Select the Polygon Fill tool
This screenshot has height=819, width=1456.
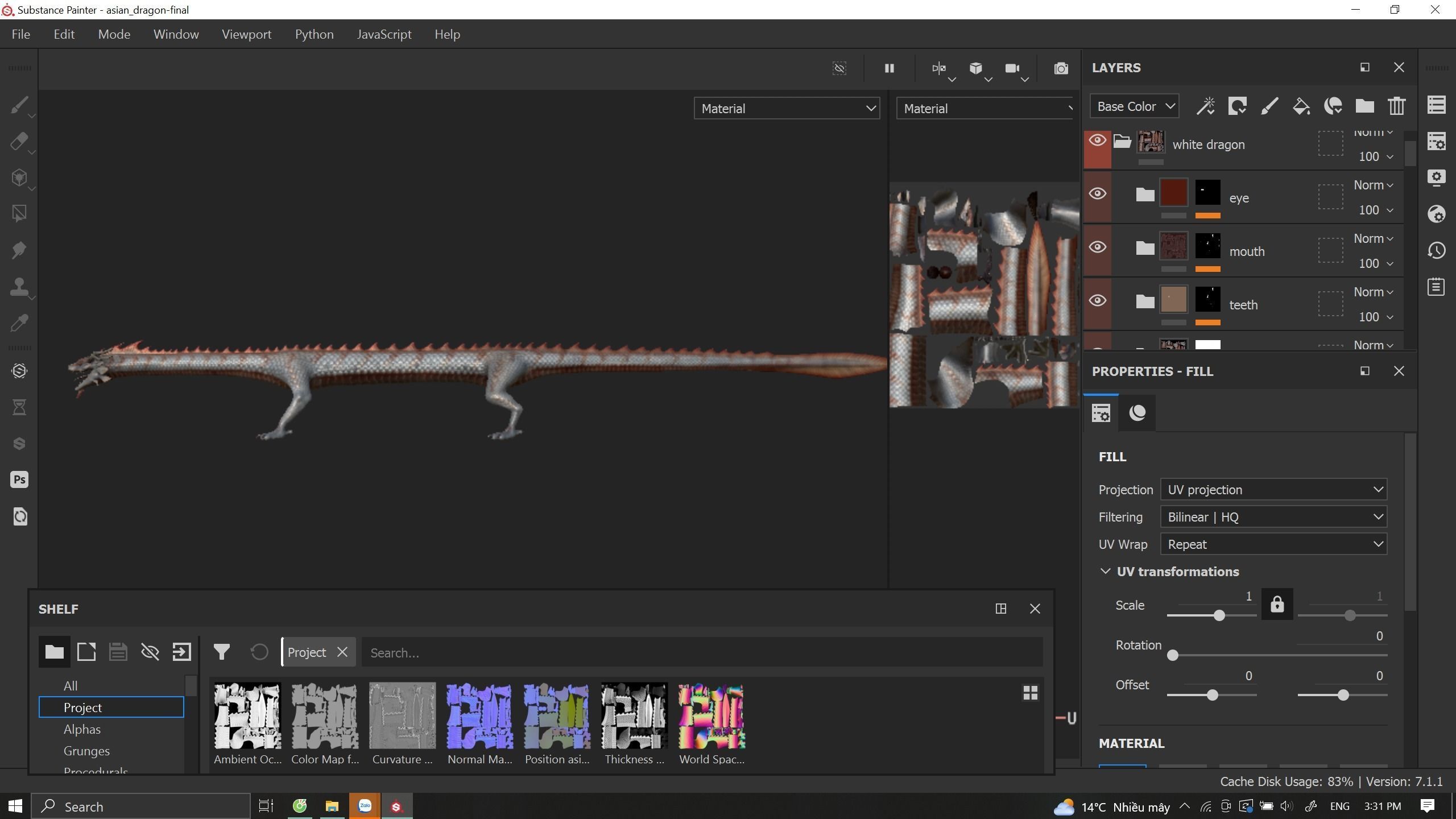(19, 213)
